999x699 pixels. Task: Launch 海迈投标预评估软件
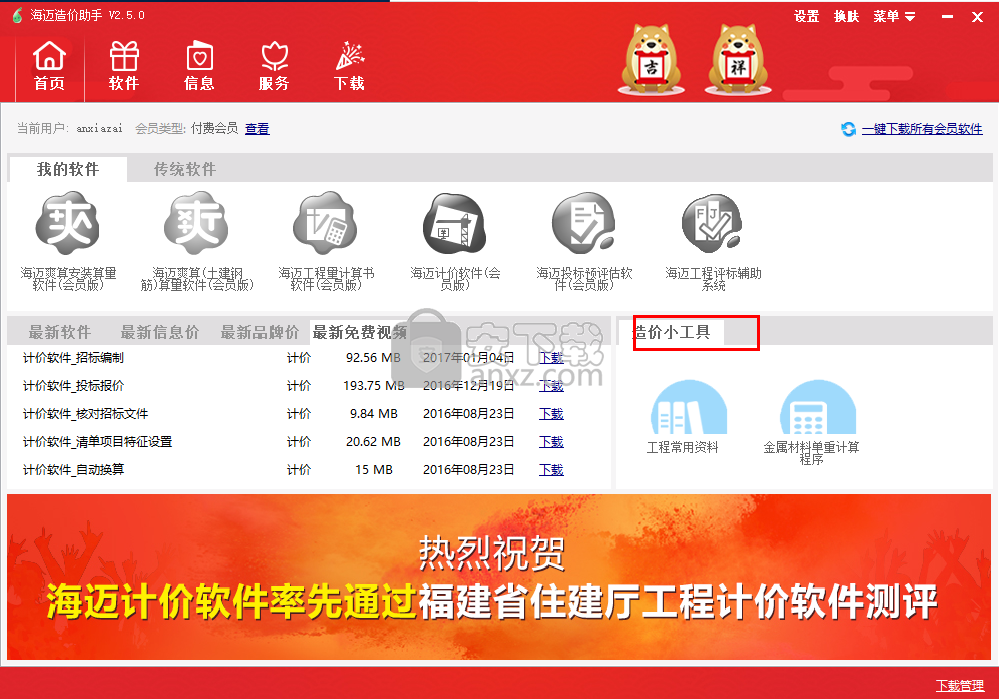coord(584,241)
